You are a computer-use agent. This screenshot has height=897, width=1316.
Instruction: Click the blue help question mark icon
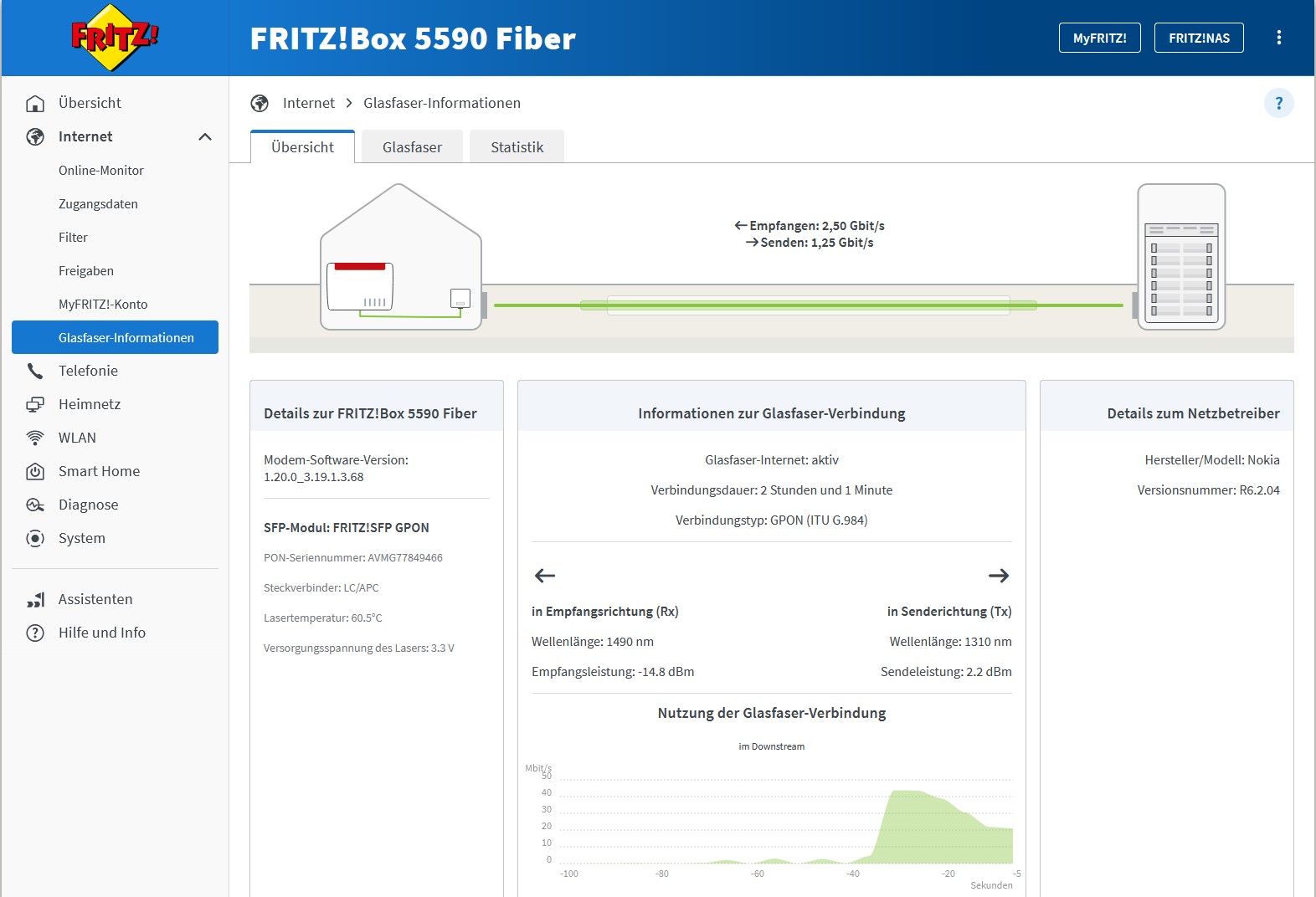pos(1278,103)
